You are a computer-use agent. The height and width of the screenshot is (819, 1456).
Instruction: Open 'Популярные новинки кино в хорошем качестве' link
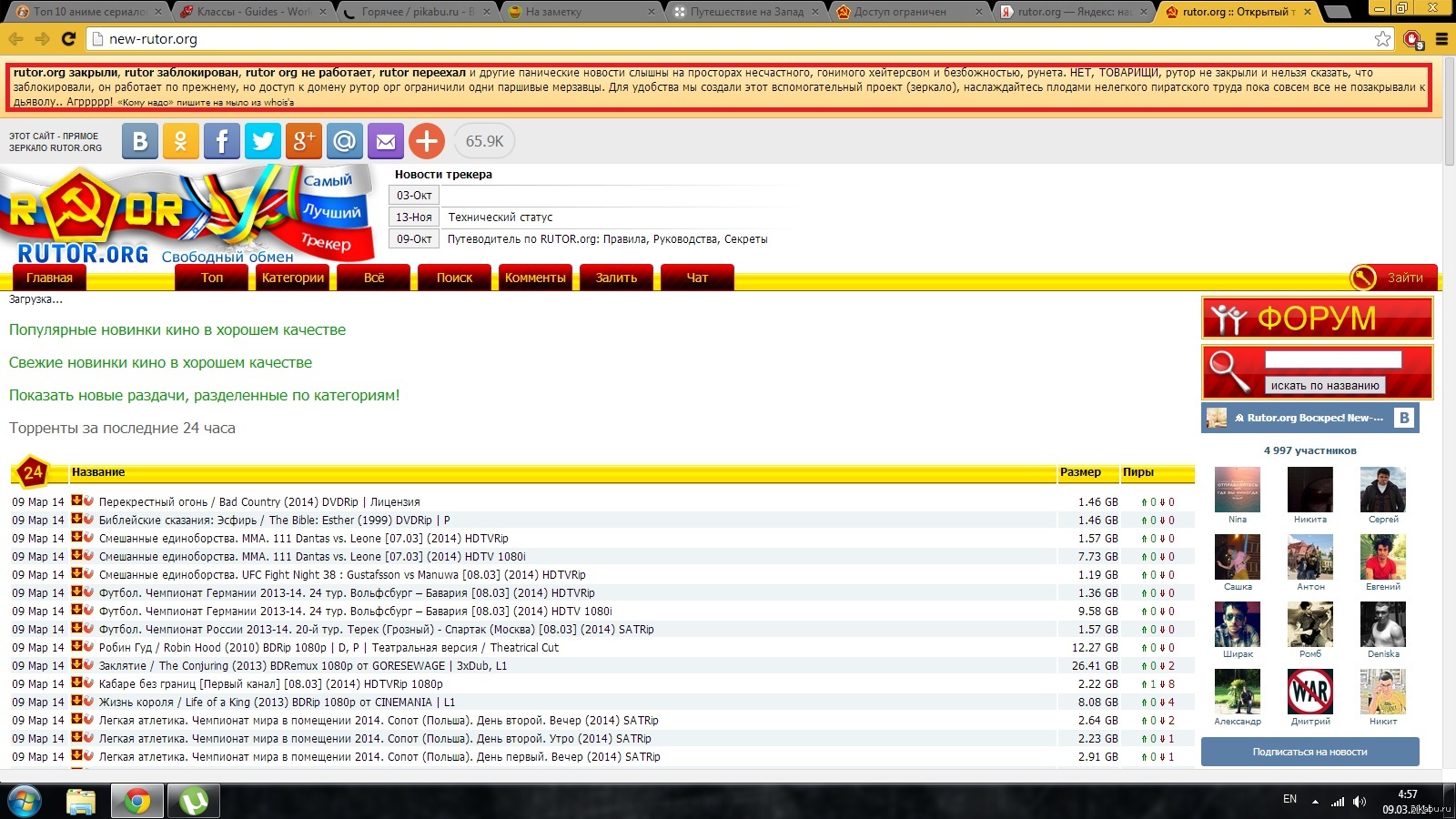point(177,329)
